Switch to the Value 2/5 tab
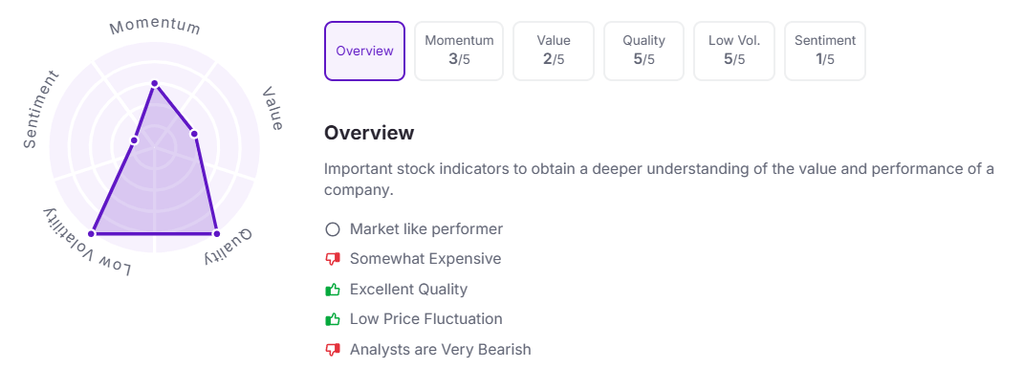This screenshot has height=387, width=1024. click(553, 51)
